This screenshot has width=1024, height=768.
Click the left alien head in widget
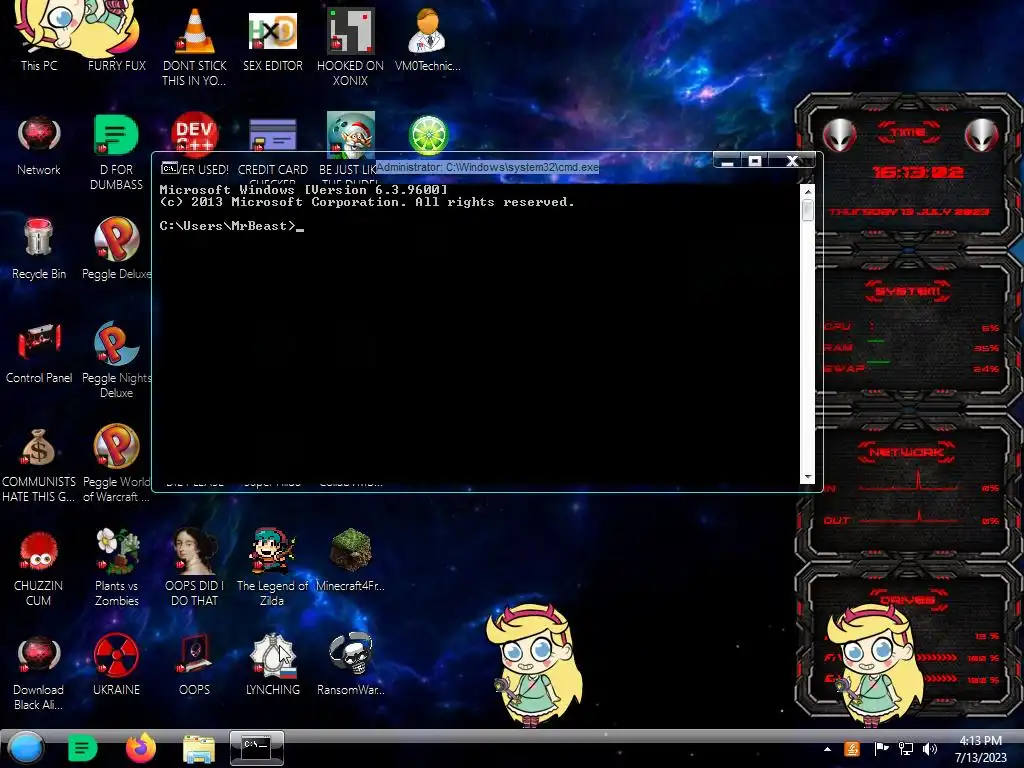point(839,135)
